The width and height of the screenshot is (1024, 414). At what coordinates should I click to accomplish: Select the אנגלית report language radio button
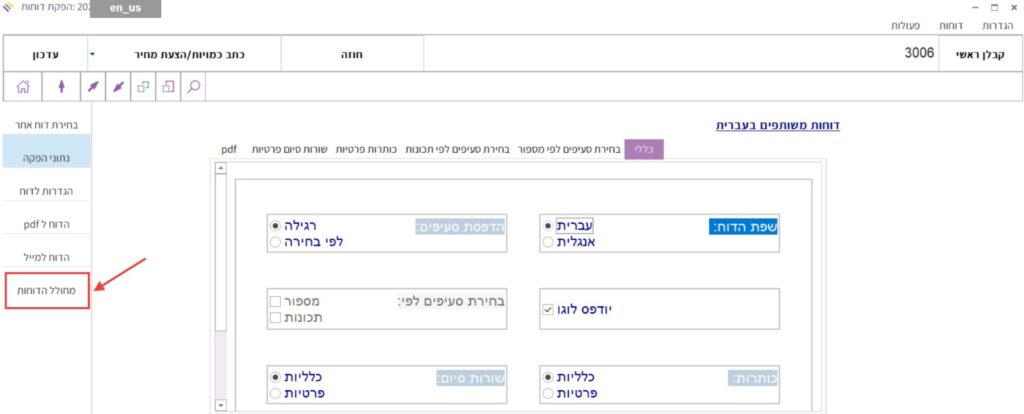(548, 241)
